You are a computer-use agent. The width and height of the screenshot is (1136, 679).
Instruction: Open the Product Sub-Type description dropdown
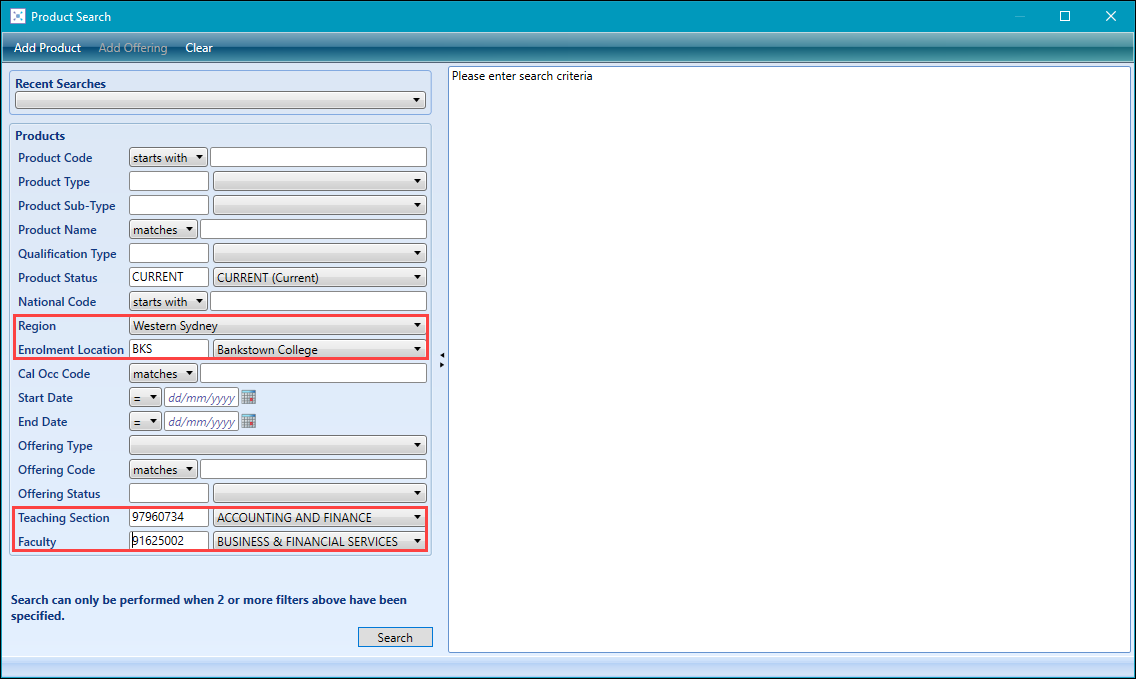[x=320, y=205]
